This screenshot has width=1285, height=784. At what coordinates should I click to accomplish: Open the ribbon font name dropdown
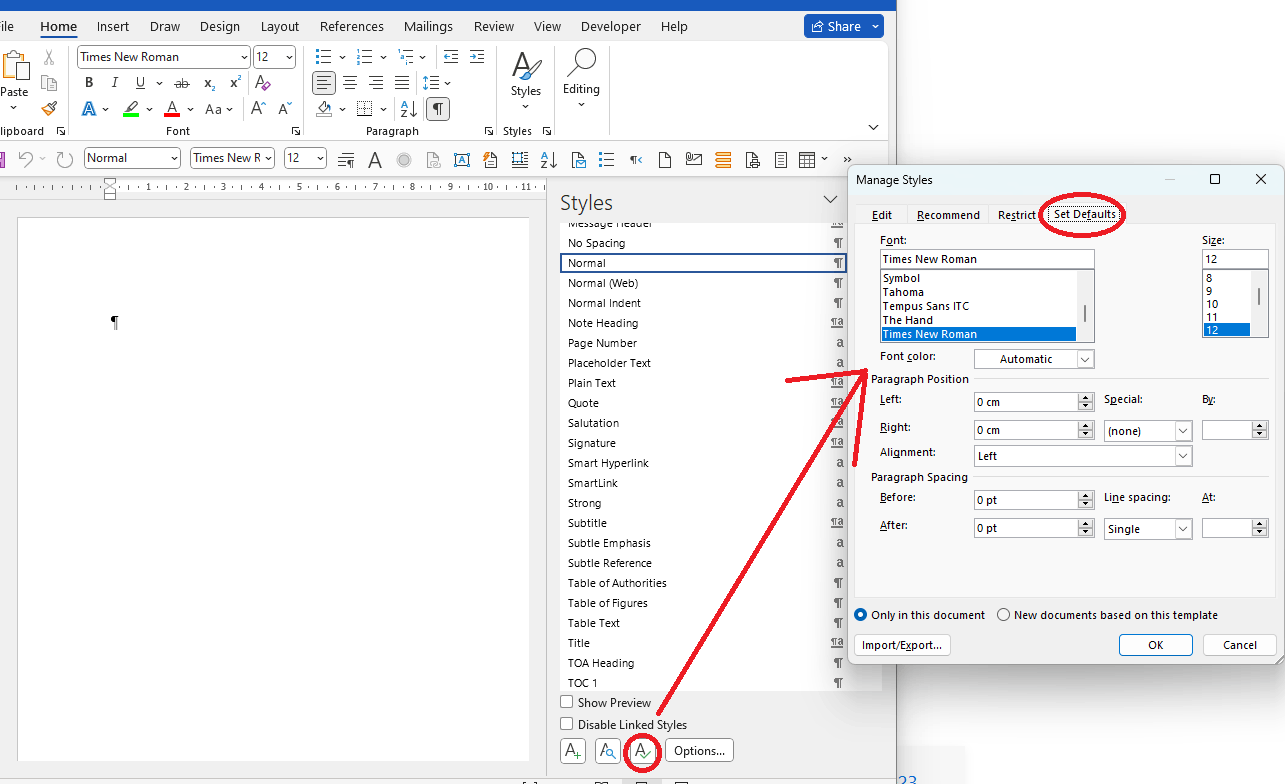(x=244, y=57)
